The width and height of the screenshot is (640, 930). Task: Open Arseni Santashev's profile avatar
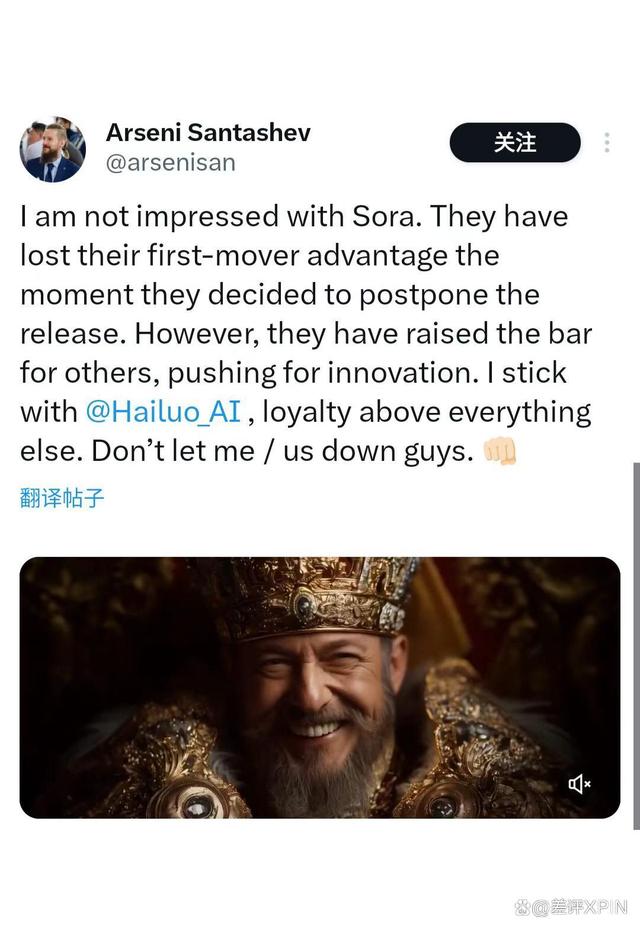point(52,149)
